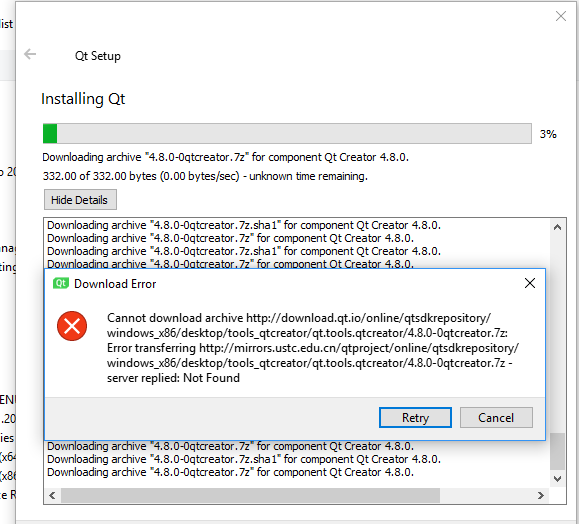
Task: Click log scrollbar up arrow
Action: pos(558,227)
